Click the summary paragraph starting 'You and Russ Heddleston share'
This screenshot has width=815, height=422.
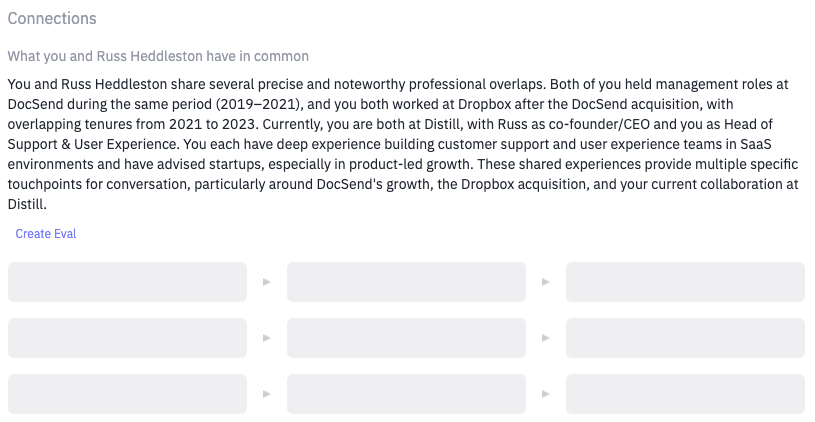[x=403, y=144]
